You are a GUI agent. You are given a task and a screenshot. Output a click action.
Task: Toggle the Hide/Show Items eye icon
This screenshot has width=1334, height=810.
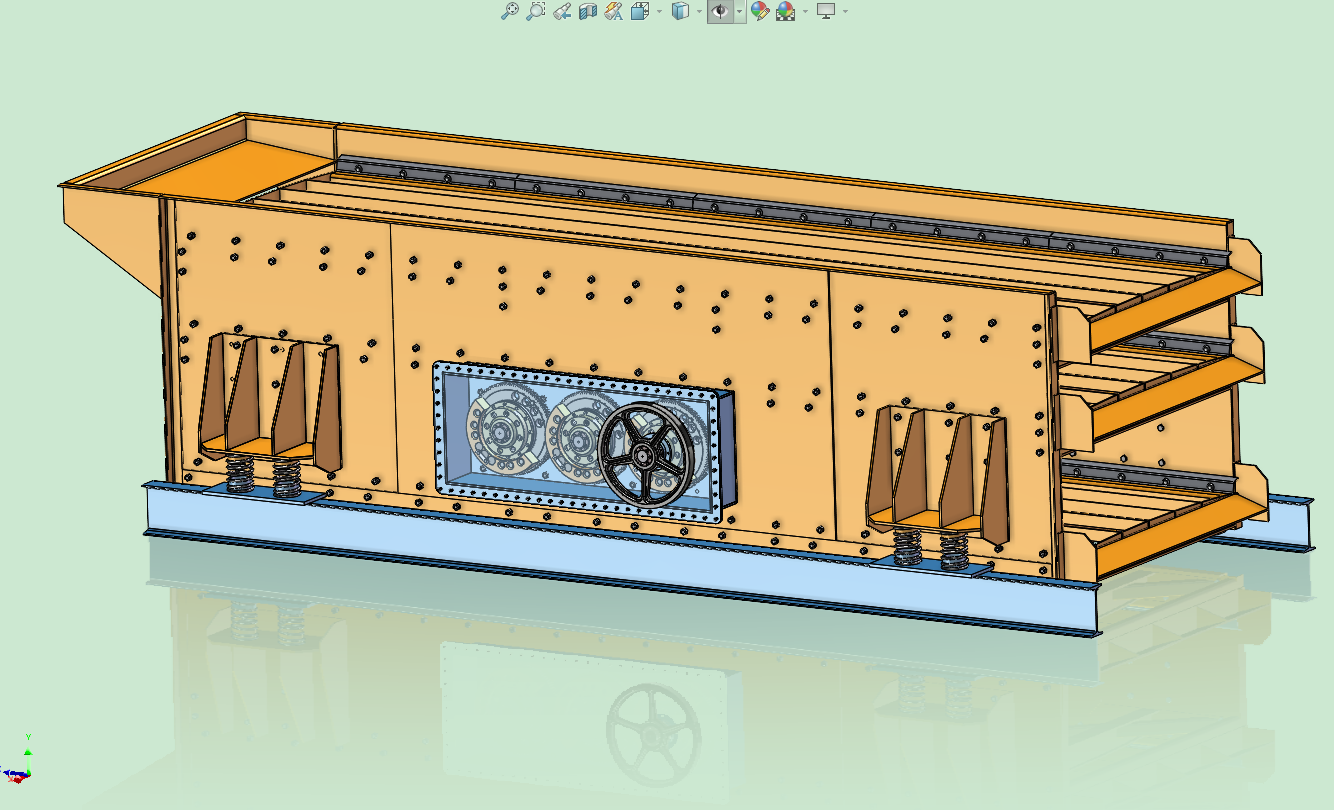(720, 11)
